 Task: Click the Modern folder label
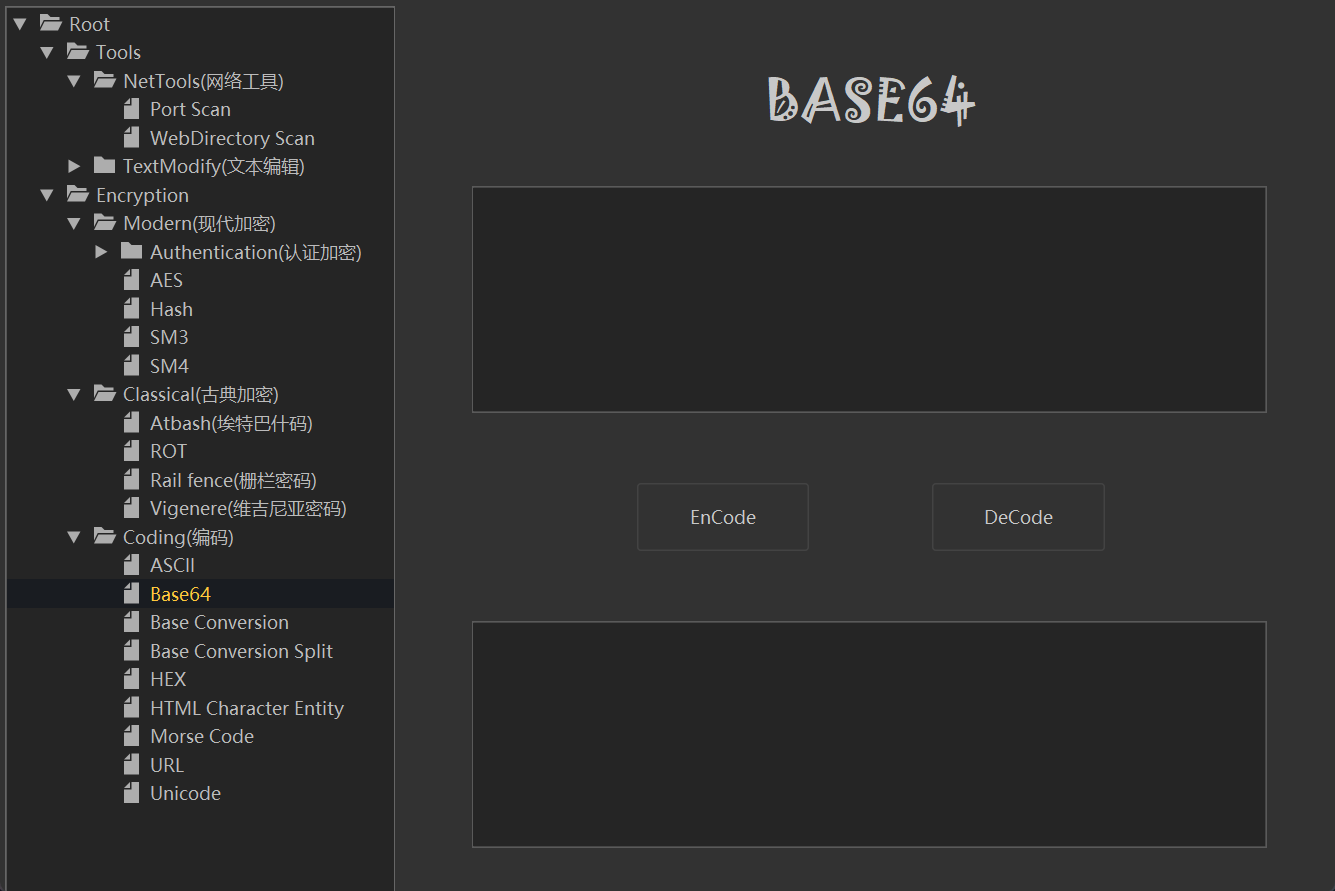[199, 223]
